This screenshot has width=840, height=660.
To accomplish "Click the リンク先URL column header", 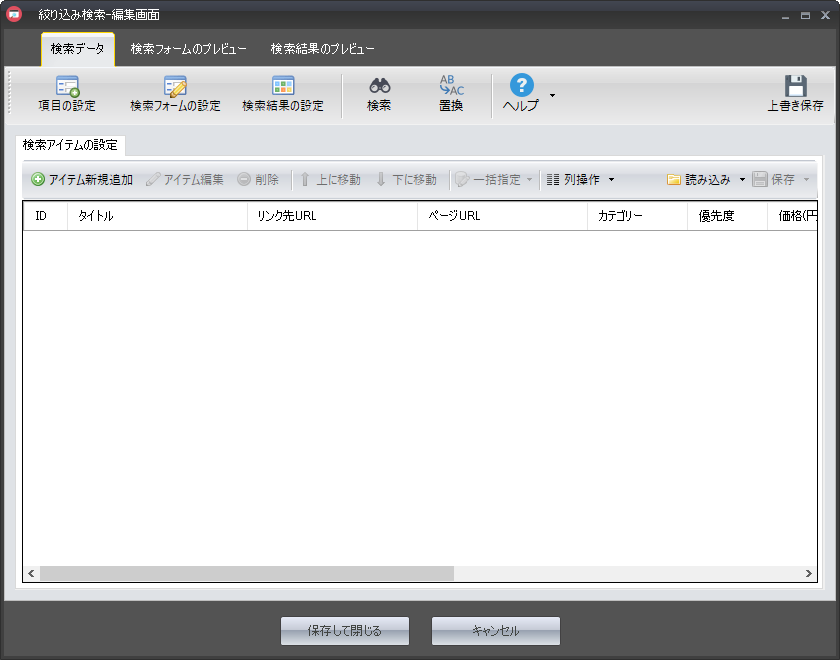I will [332, 216].
